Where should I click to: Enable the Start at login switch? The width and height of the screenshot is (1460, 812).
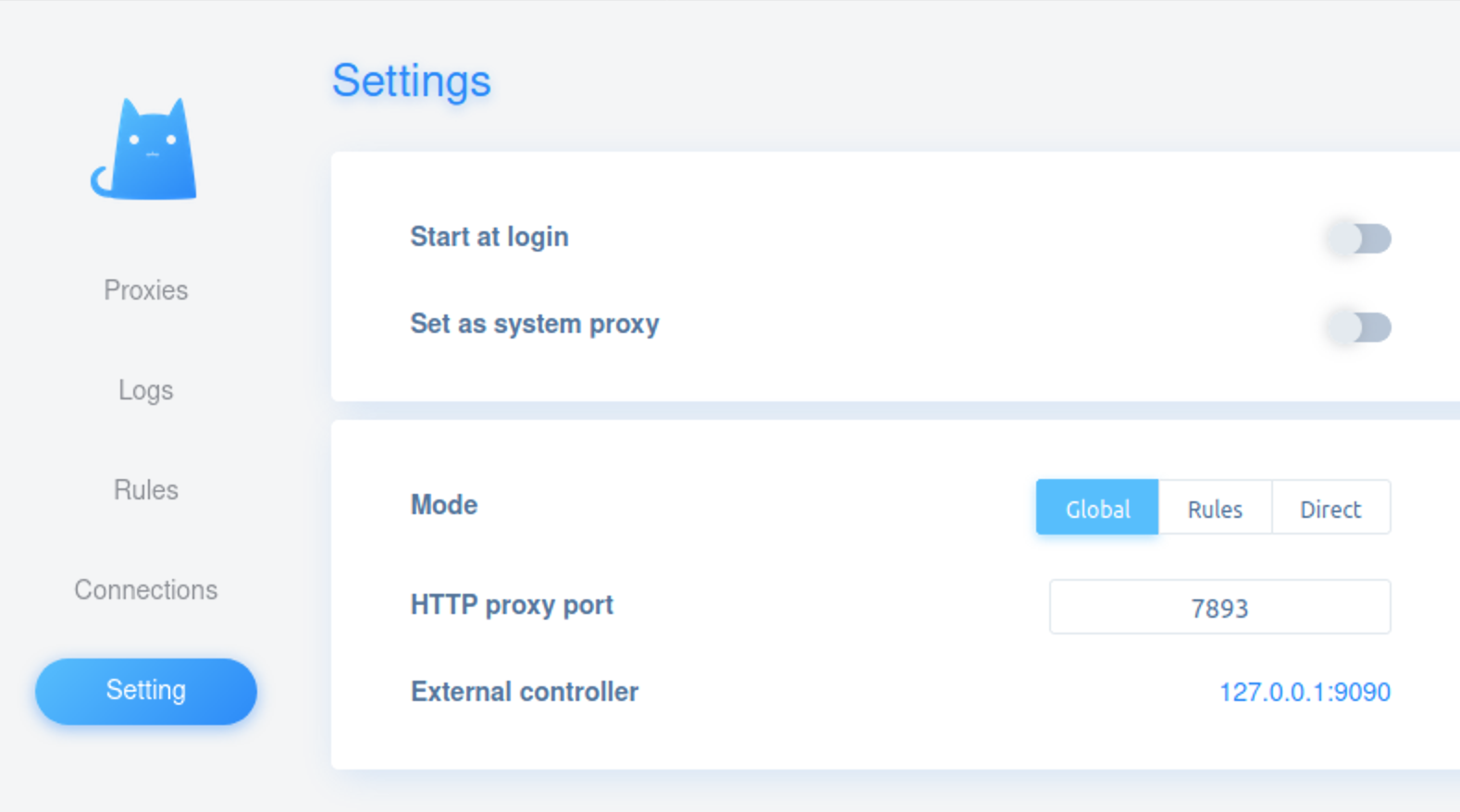(x=1358, y=239)
